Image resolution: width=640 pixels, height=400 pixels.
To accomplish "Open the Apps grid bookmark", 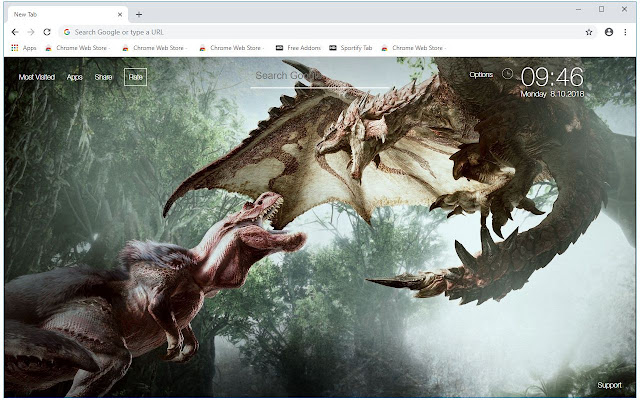I will [x=24, y=48].
